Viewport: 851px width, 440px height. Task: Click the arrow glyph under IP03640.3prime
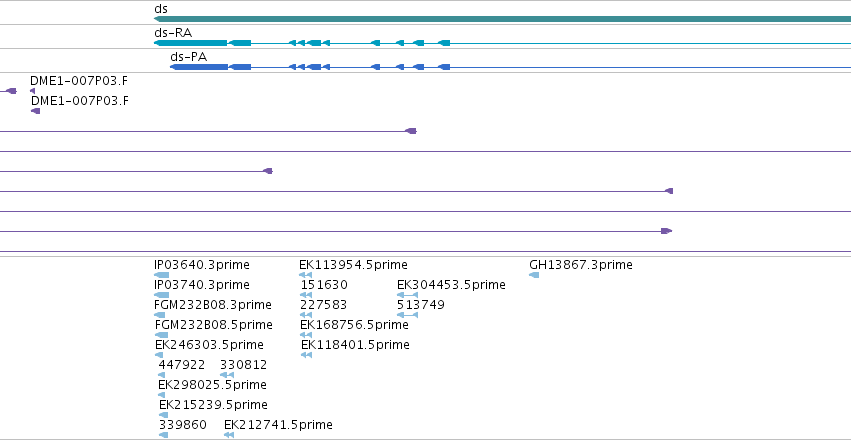tap(162, 275)
